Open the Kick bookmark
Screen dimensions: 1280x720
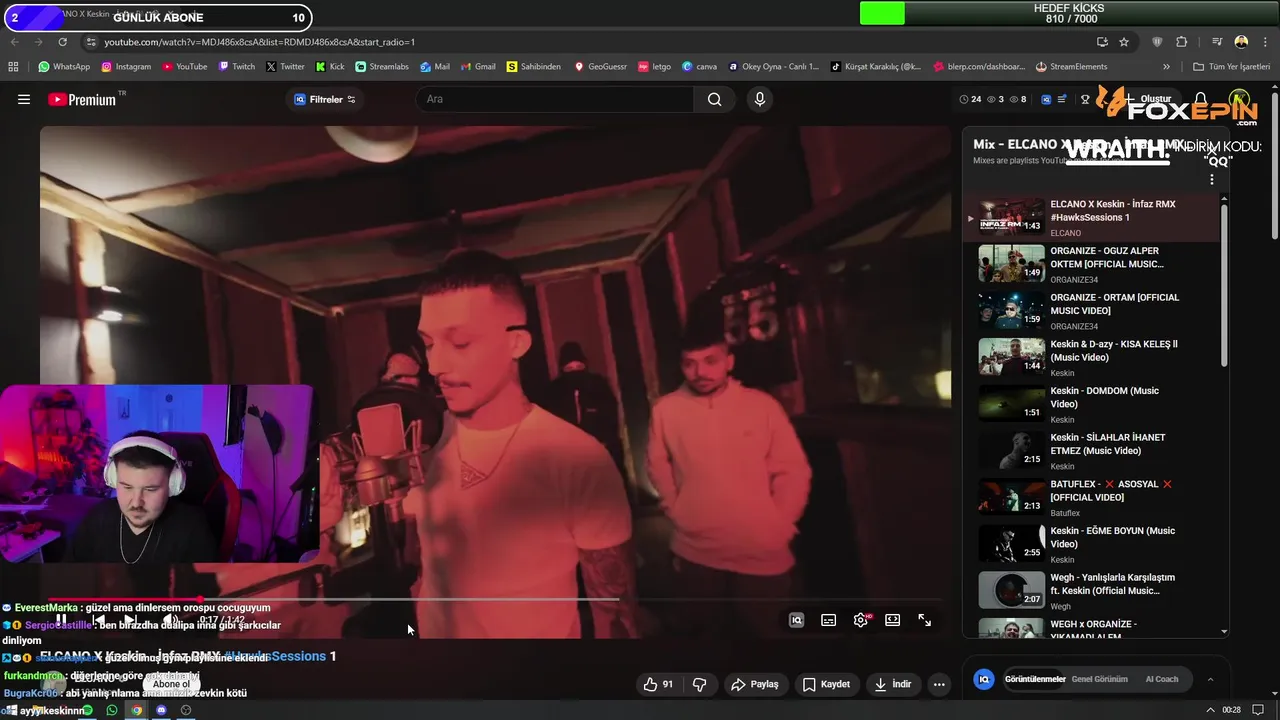[x=330, y=67]
